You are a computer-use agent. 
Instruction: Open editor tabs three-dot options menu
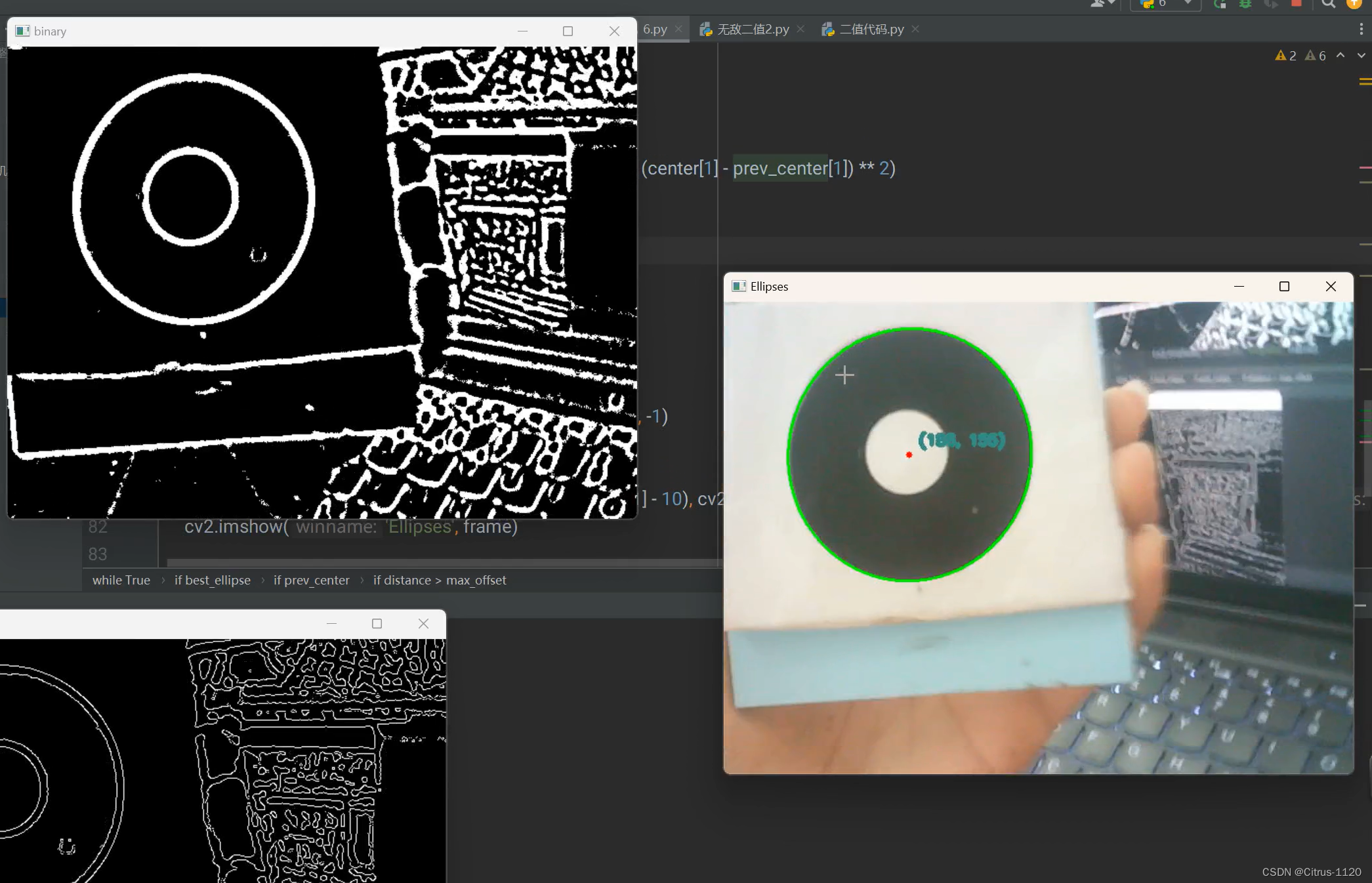pos(1361,30)
